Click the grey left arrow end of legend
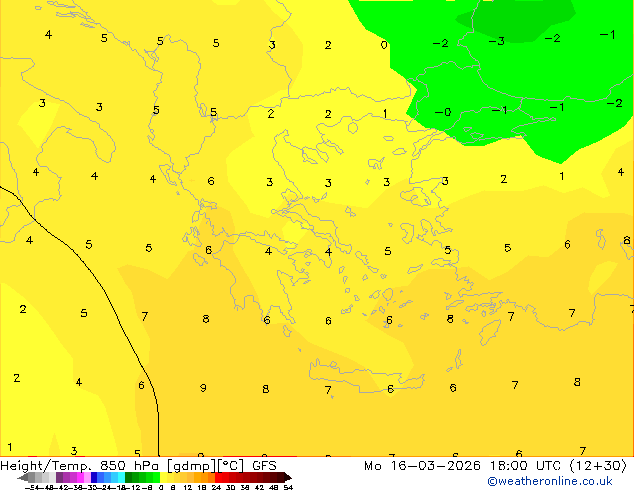 tap(23, 477)
